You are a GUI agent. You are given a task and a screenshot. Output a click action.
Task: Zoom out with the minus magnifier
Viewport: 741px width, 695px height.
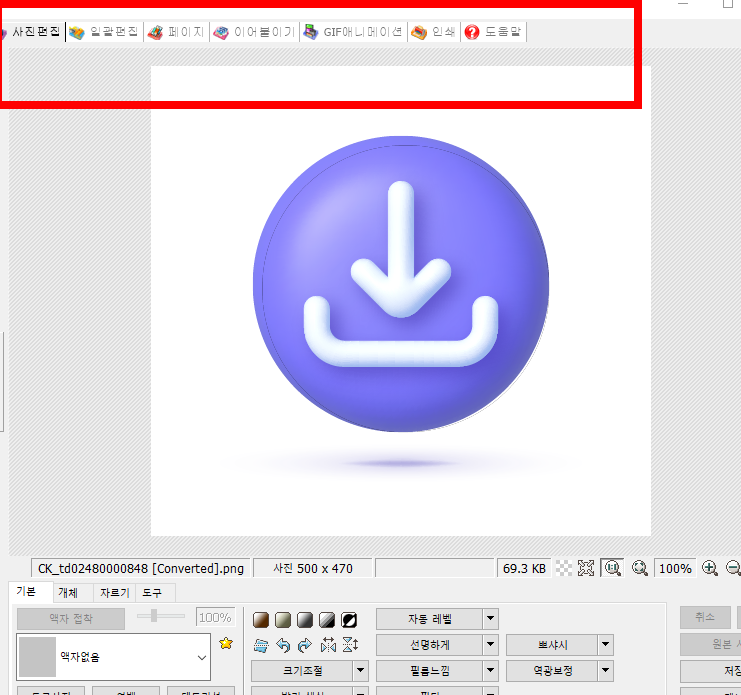pyautogui.click(x=733, y=568)
